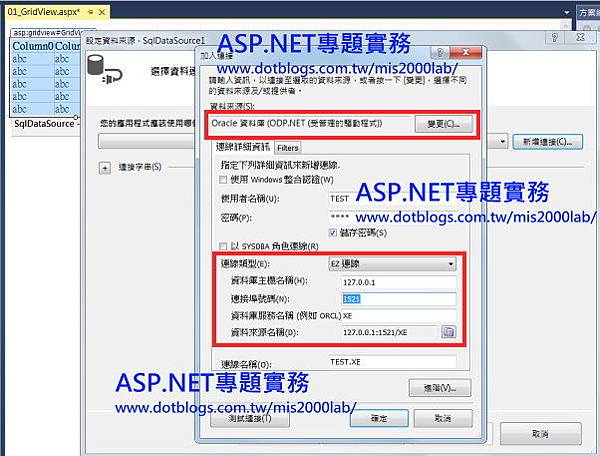600x456 pixels.
Task: Click the database service name field XE
Action: click(x=398, y=316)
